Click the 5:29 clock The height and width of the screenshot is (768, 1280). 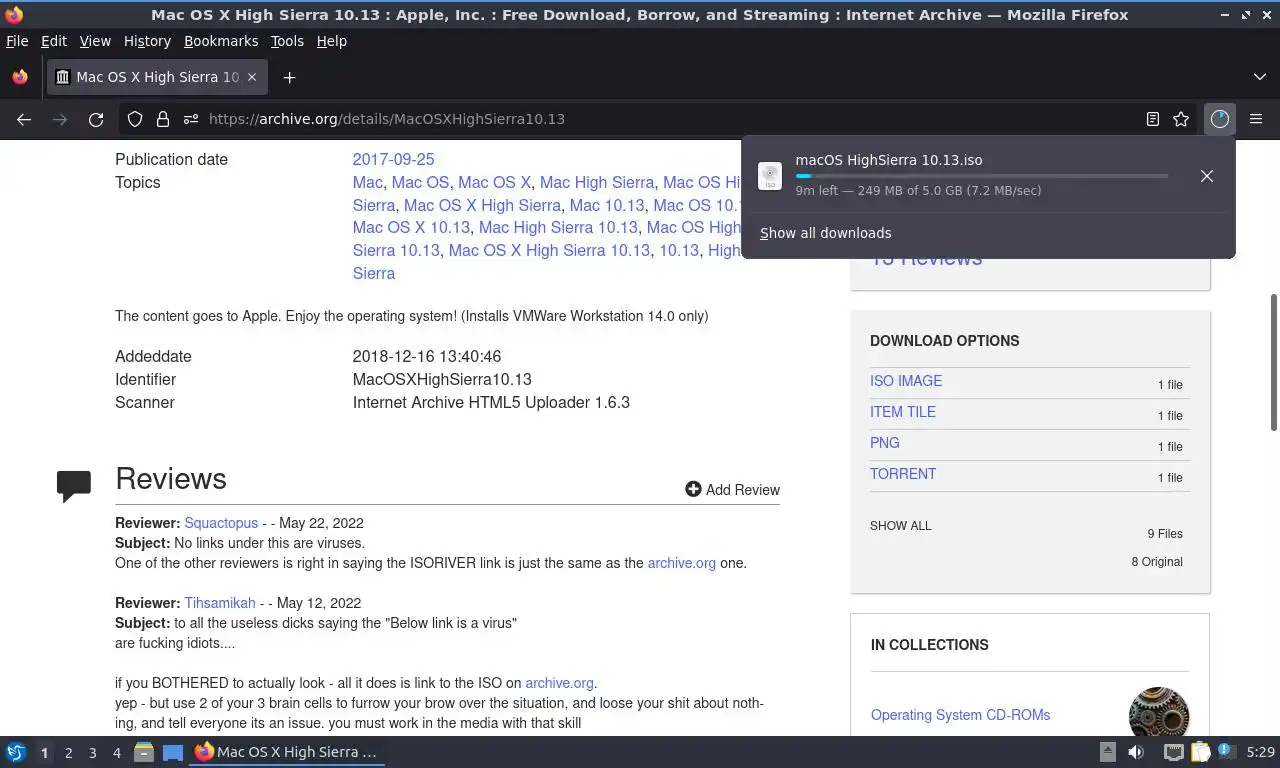(x=1260, y=752)
